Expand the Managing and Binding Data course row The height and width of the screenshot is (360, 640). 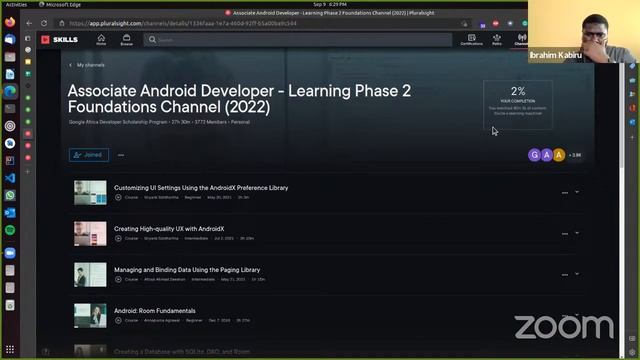pyautogui.click(x=577, y=274)
